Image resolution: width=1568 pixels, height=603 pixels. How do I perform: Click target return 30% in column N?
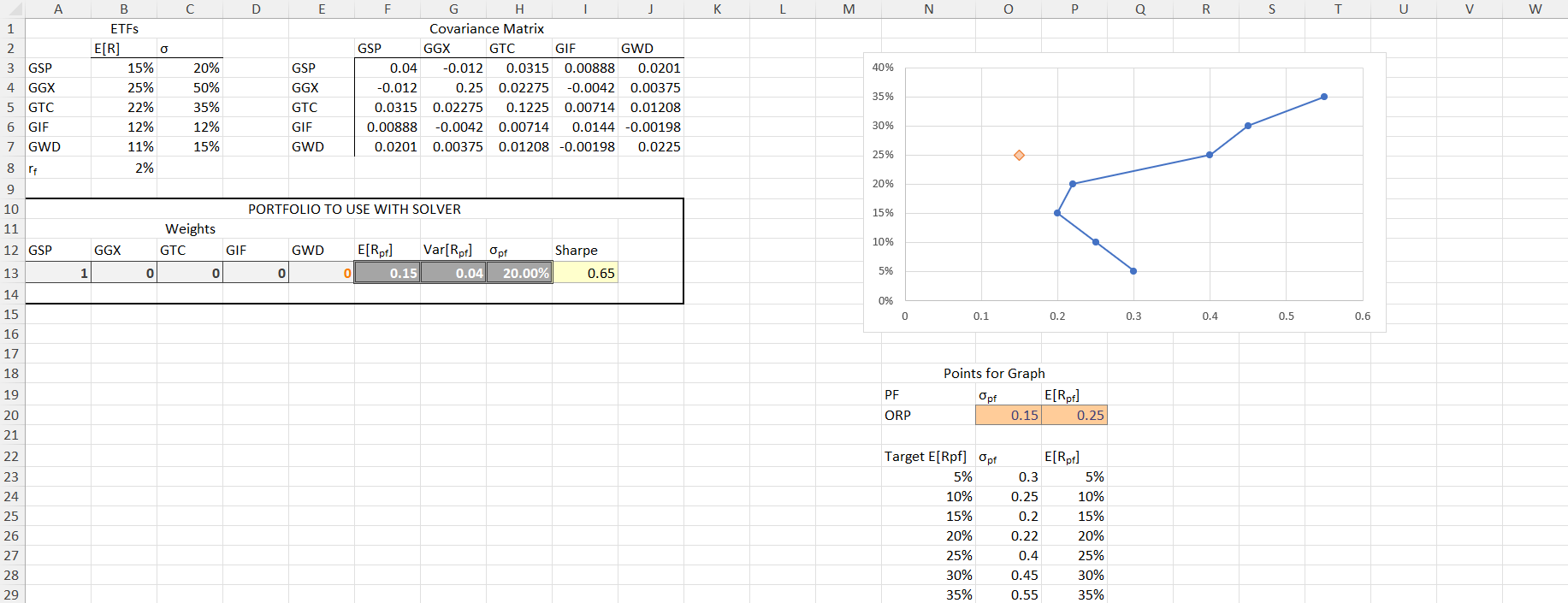point(928,575)
